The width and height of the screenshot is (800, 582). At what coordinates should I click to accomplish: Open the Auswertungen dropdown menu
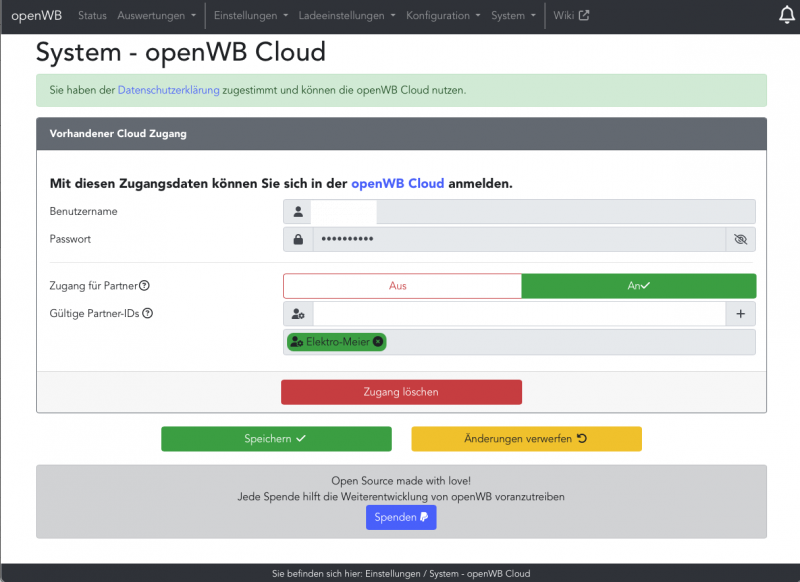[x=153, y=15]
